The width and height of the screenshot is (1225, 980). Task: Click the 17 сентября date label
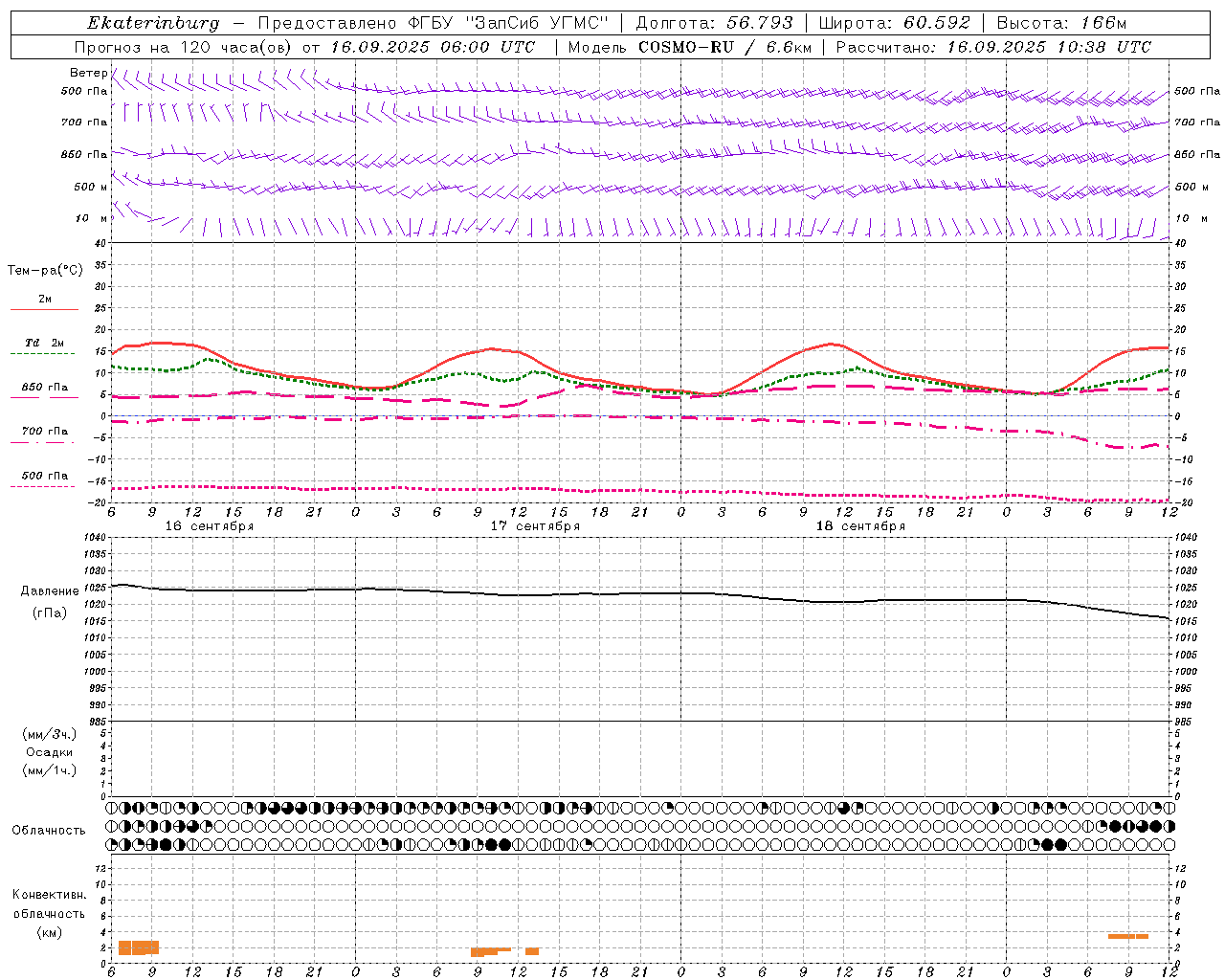(x=535, y=526)
